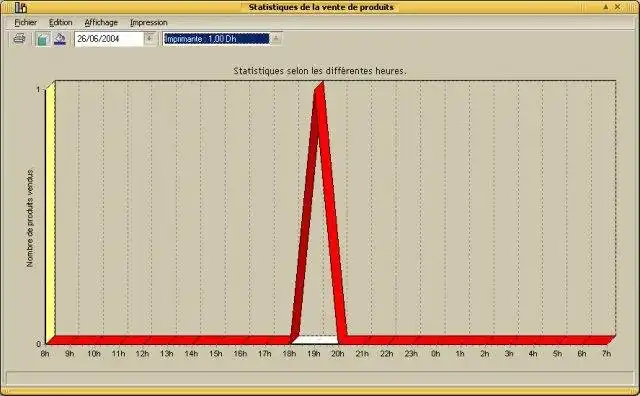Click the 20h axis label
Image resolution: width=640 pixels, height=396 pixels.
point(338,354)
